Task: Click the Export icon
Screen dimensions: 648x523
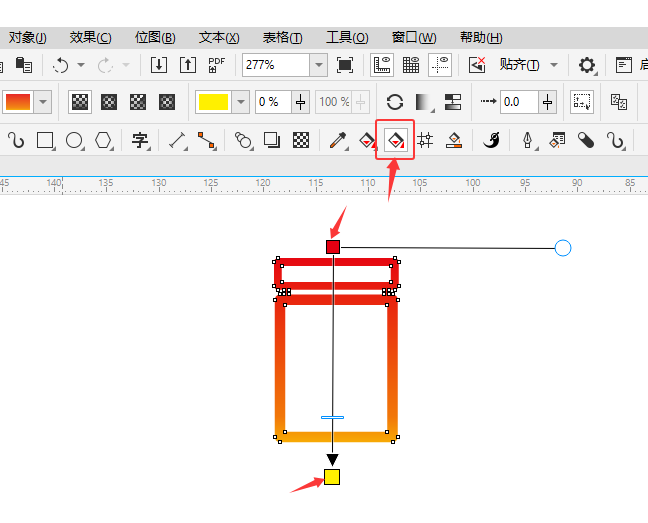Action: (188, 65)
